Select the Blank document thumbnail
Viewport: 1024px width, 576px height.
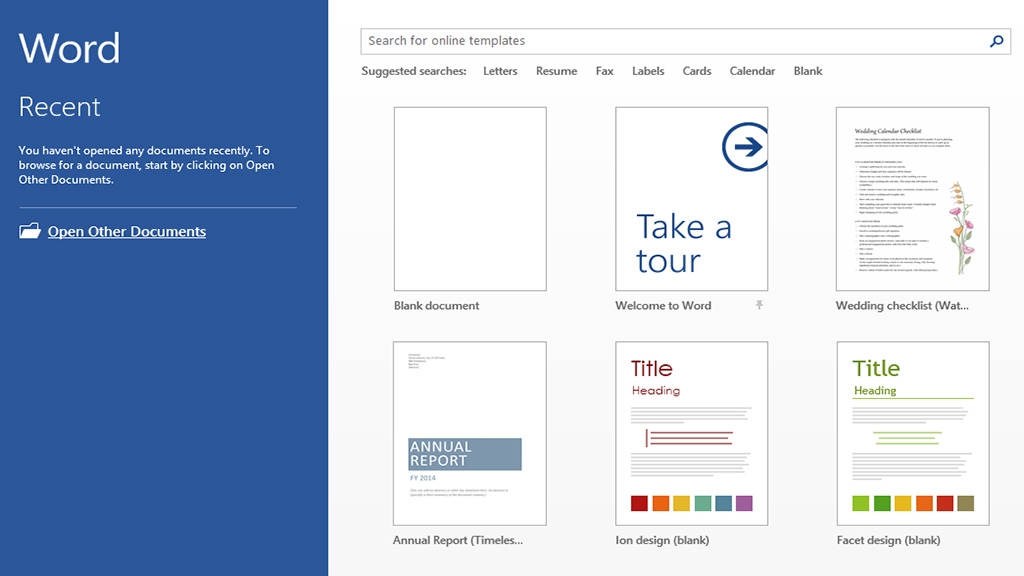470,199
